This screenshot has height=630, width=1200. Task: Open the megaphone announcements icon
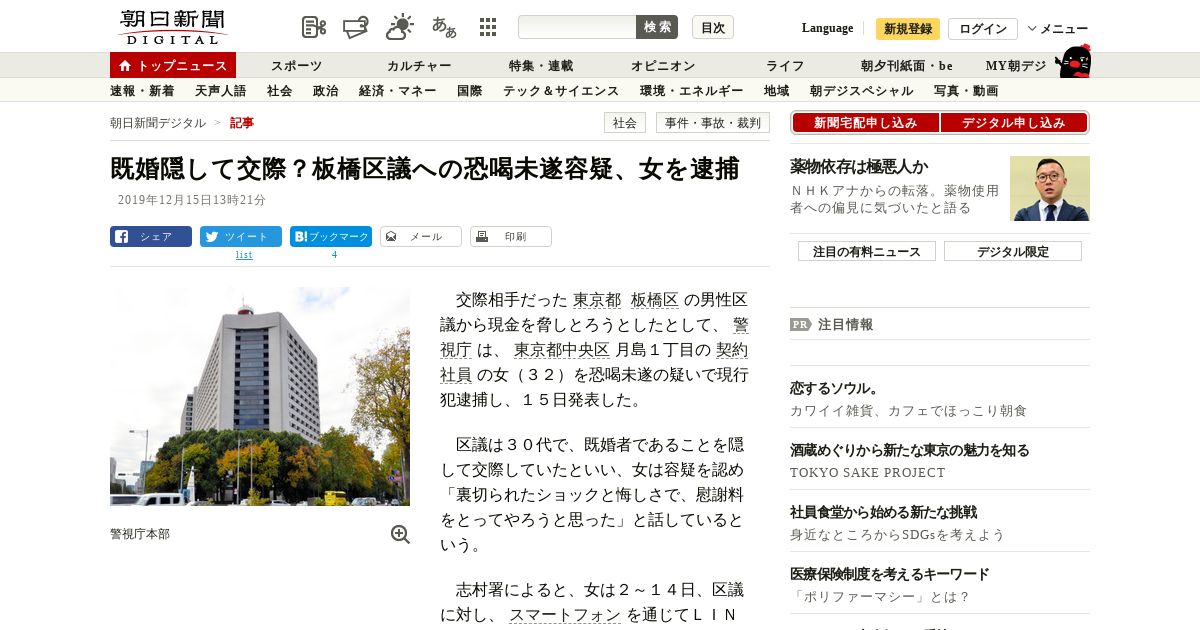point(357,27)
